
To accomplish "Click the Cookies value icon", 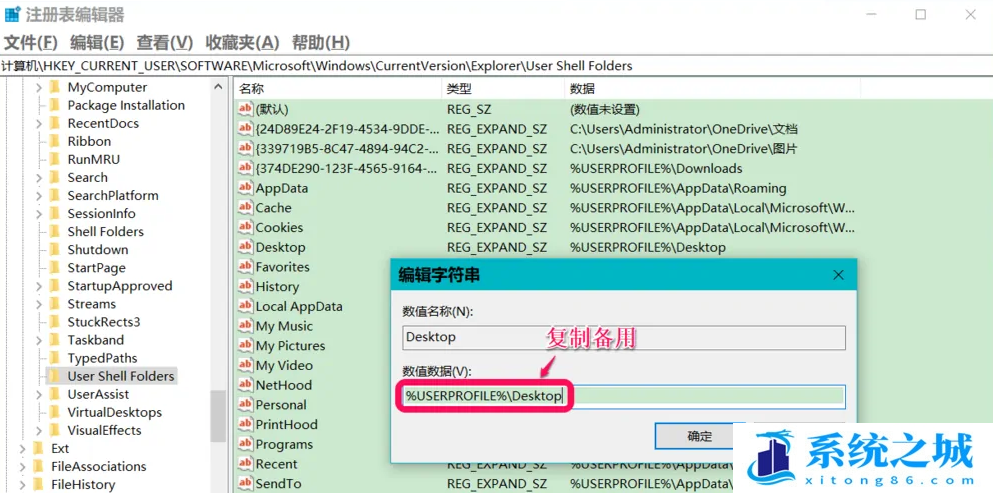I will pos(245,227).
